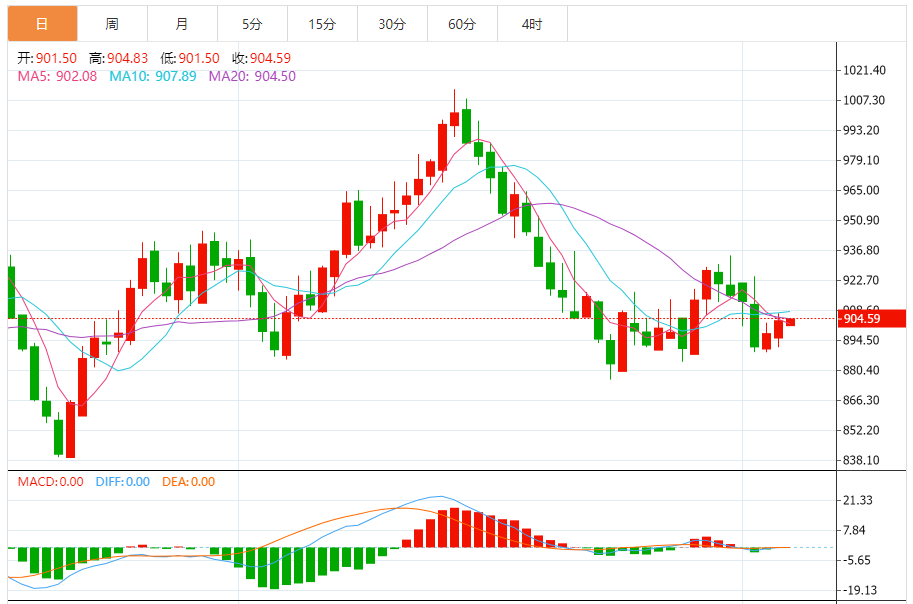913x604 pixels.
Task: Click the 979.10 price axis label
Action: pyautogui.click(x=861, y=160)
